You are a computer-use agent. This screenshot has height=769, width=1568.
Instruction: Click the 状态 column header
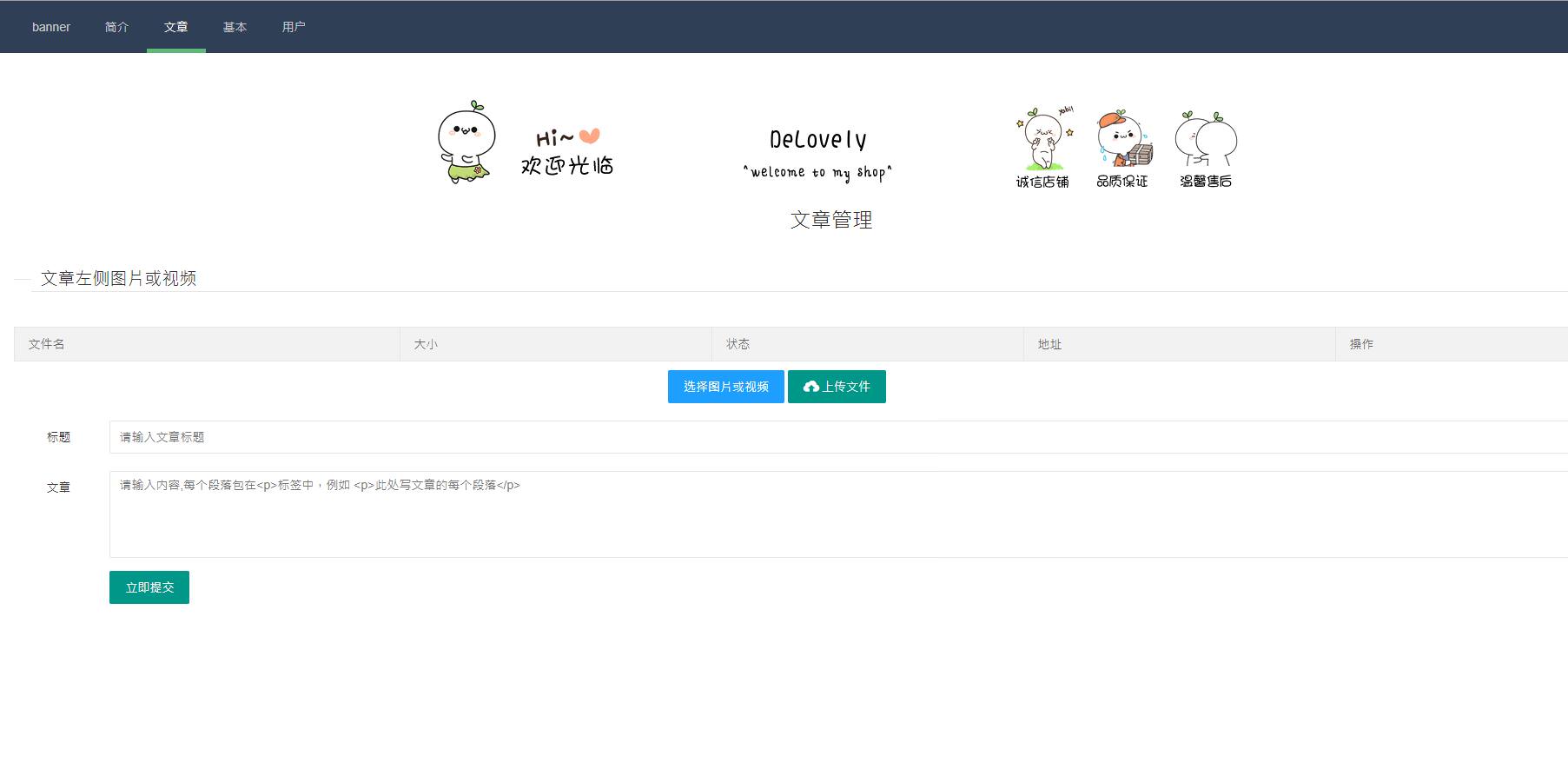click(868, 344)
